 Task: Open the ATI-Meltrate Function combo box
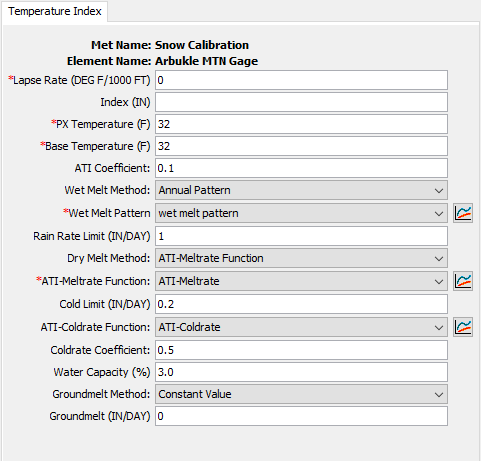301,281
